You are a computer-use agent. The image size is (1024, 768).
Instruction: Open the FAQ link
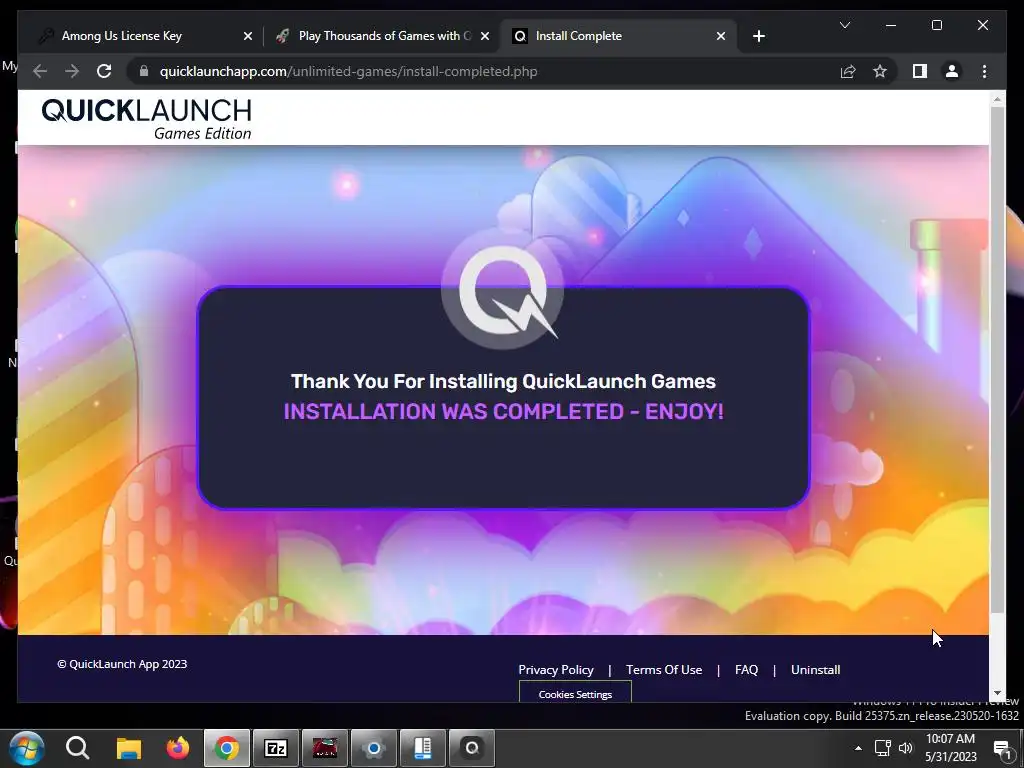coord(746,669)
